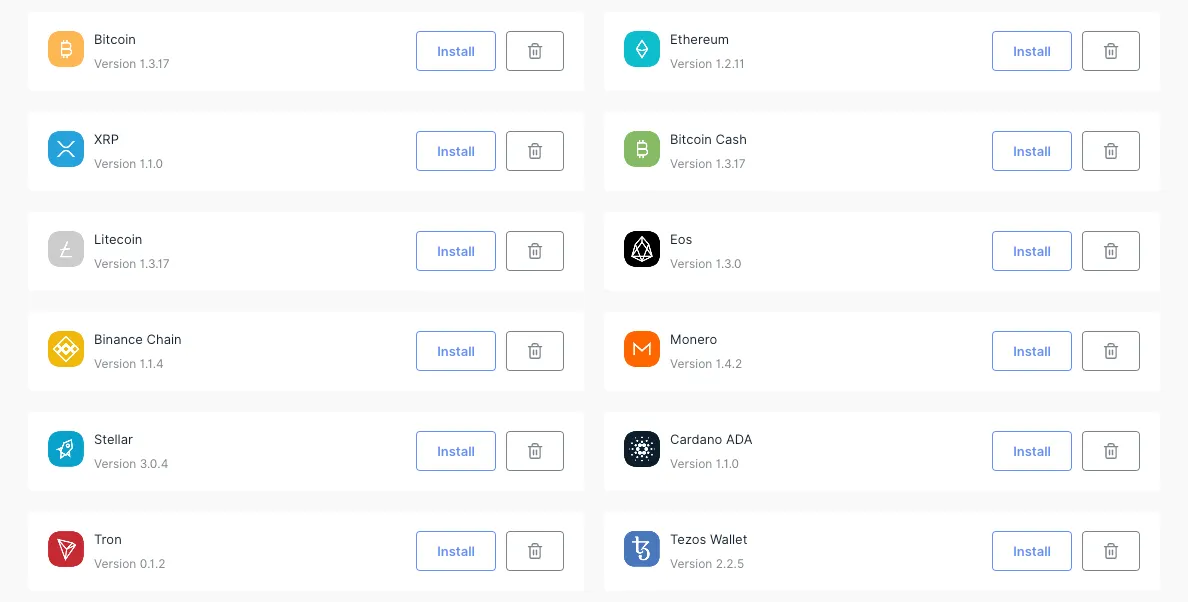Click the Litecoin grayed icon
Screen dimensions: 1188x602
click(x=65, y=249)
